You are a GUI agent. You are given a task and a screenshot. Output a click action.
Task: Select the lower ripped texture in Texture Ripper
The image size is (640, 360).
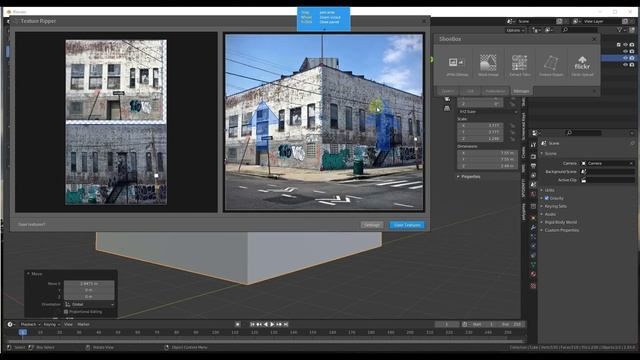pos(116,164)
